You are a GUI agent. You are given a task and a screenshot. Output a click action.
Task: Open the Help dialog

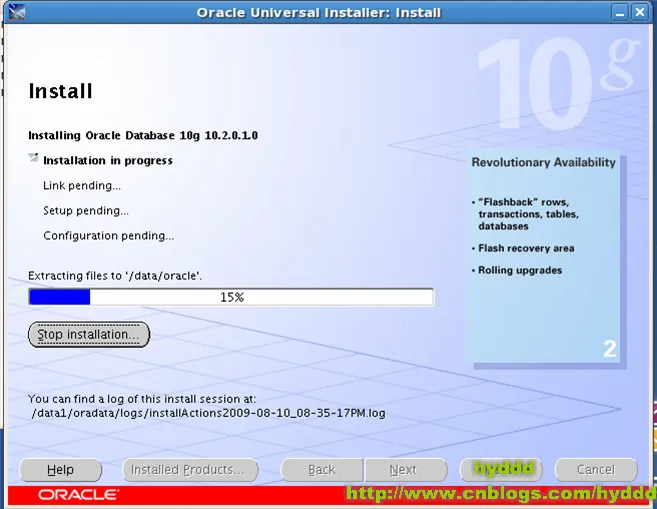61,470
